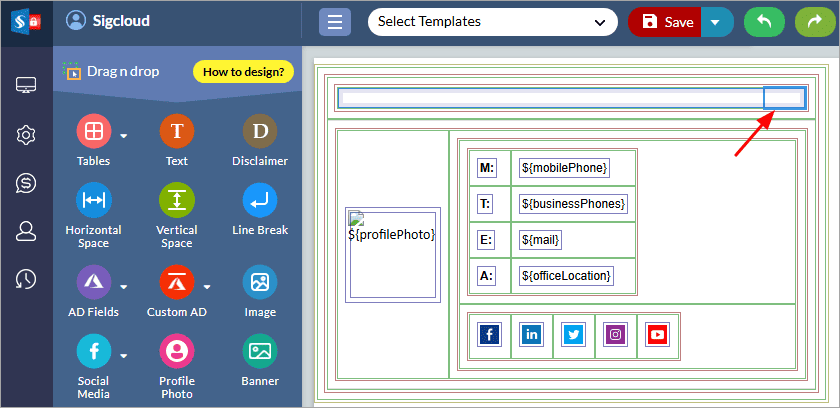Click the green undo arrow button
The height and width of the screenshot is (408, 840).
pyautogui.click(x=764, y=22)
